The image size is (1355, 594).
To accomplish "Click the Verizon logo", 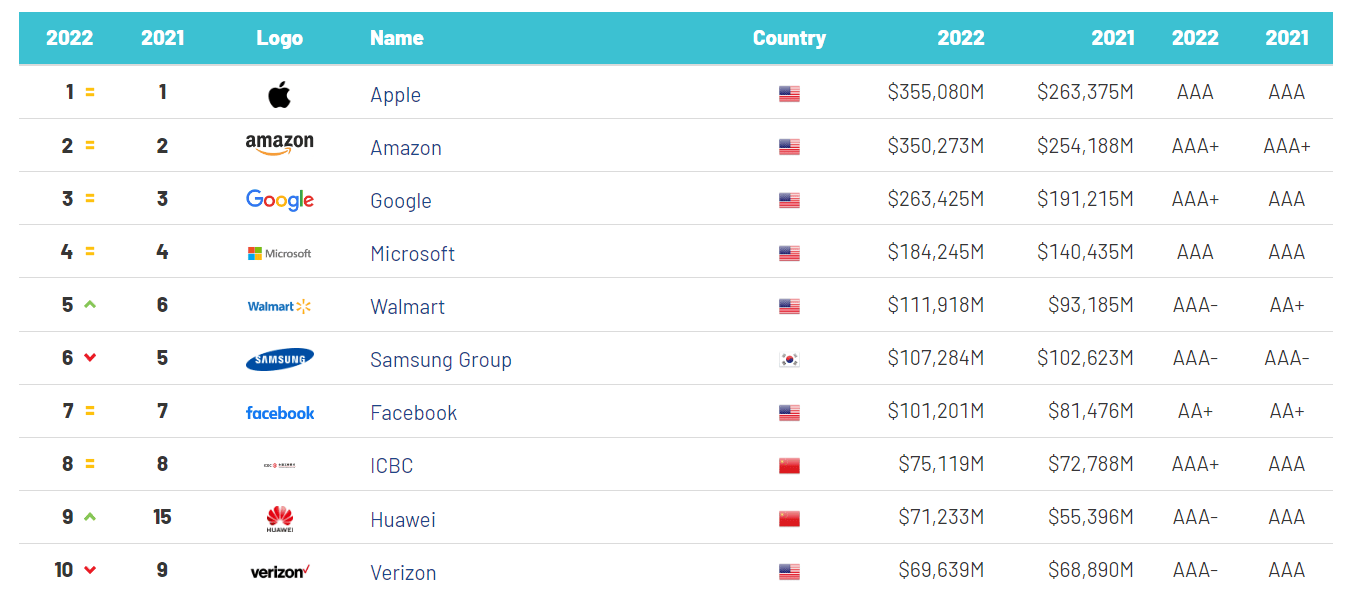I will [x=280, y=572].
